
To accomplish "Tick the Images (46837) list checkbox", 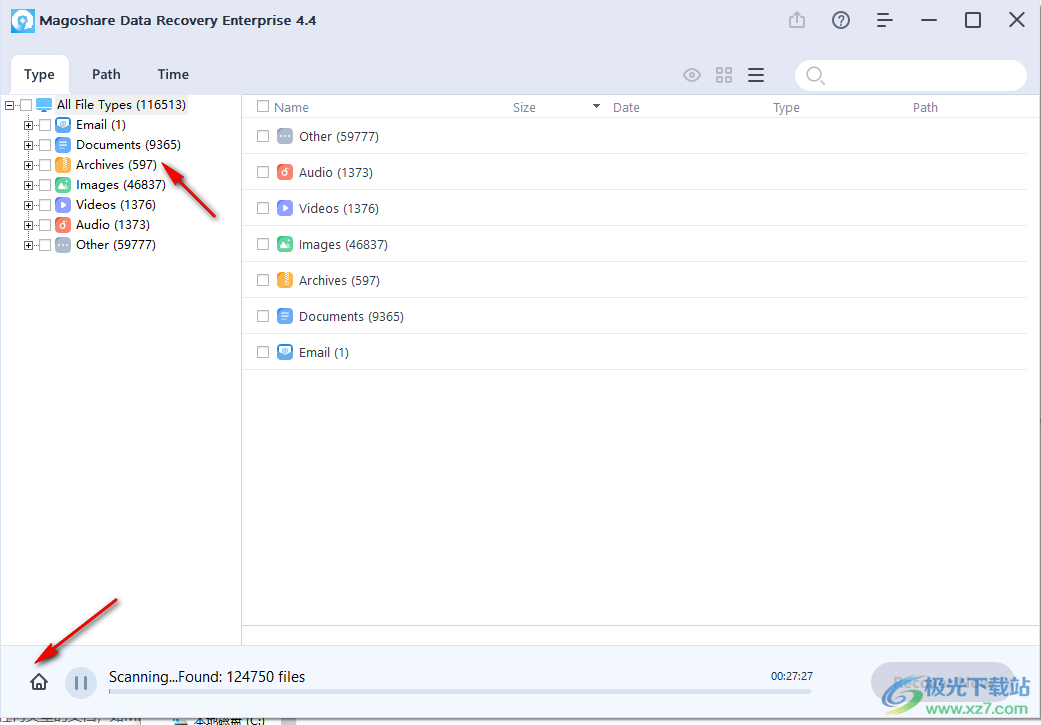I will [263, 244].
